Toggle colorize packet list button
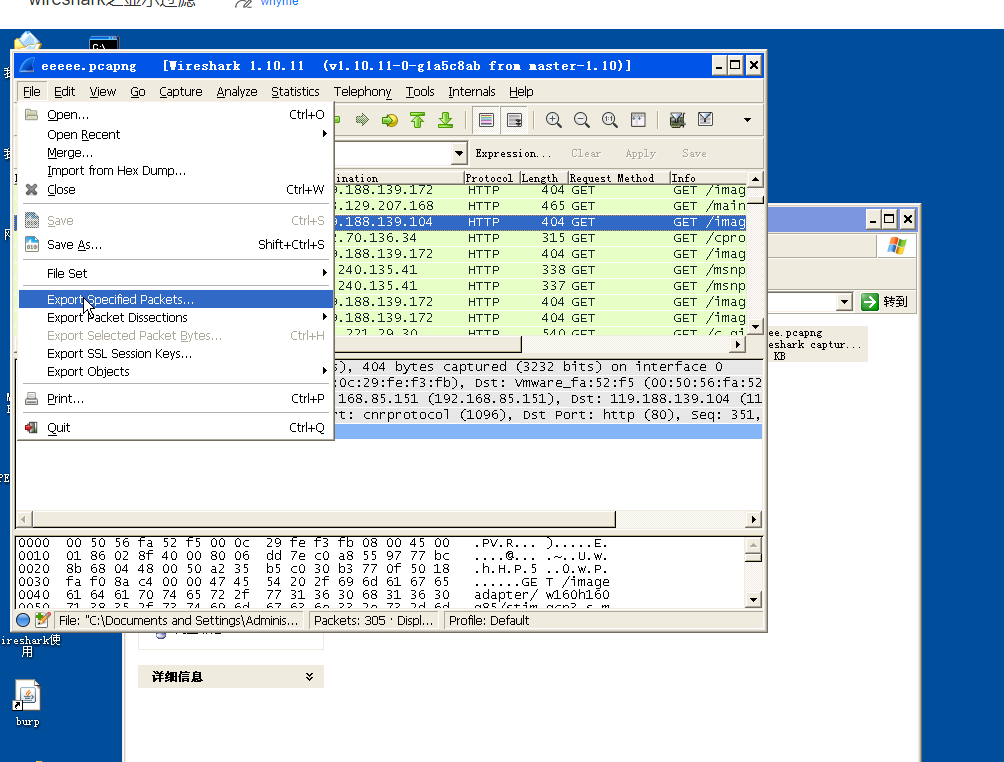 486,120
